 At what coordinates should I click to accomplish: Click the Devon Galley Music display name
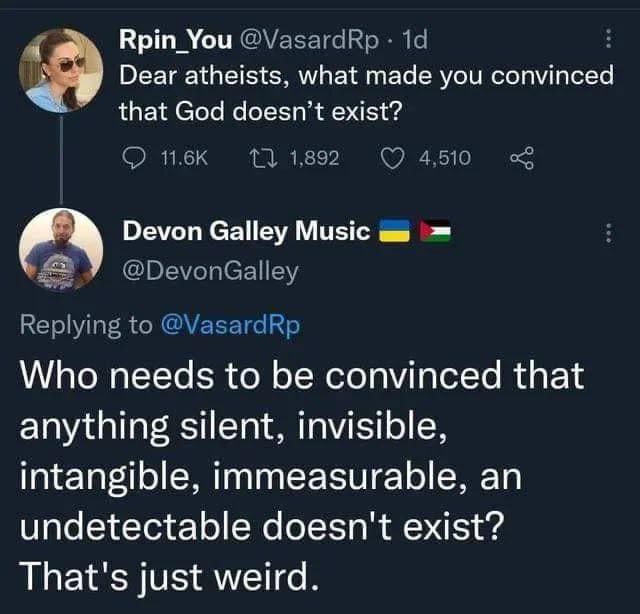(x=246, y=231)
